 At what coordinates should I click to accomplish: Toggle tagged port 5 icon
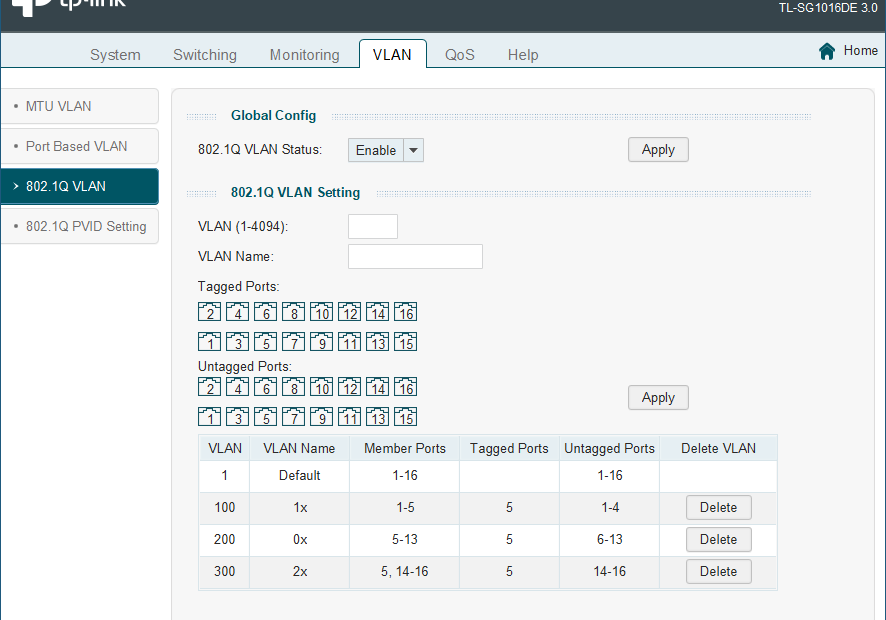(266, 342)
